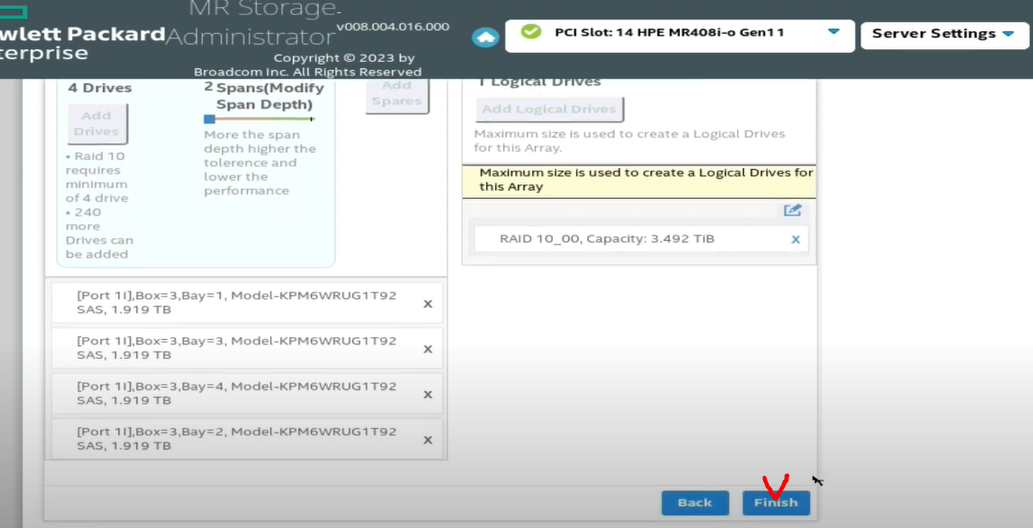Viewport: 1033px width, 528px height.
Task: Click the yellow maximum size notice banner
Action: coord(639,181)
